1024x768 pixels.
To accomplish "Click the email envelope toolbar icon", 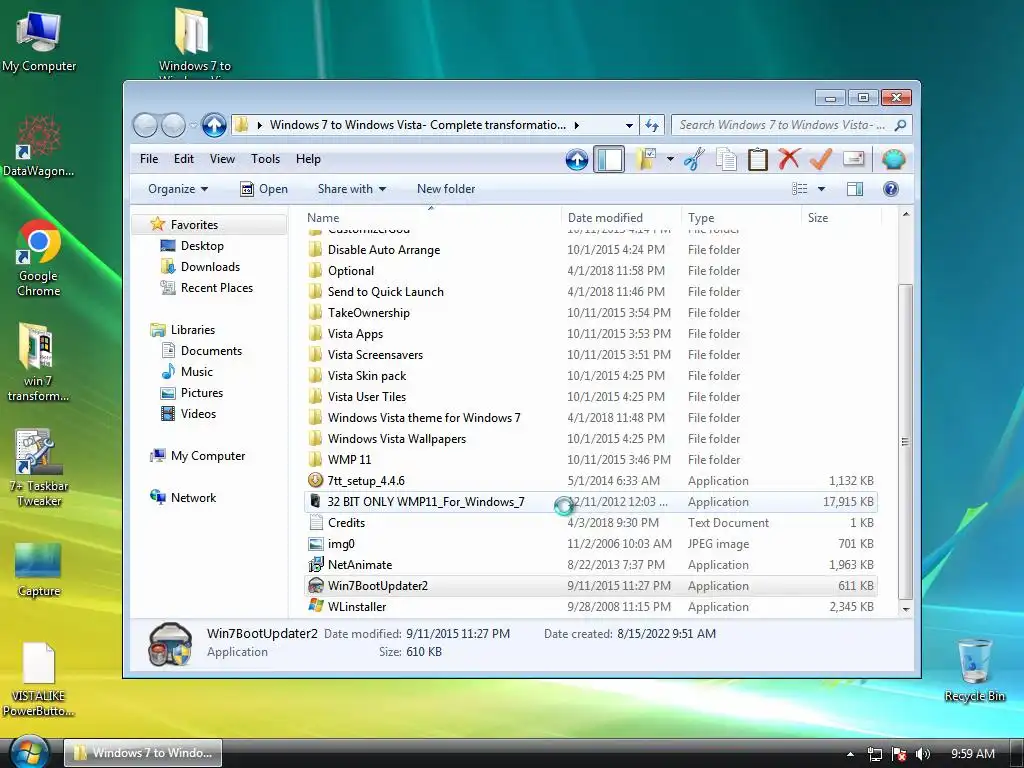I will coord(854,159).
